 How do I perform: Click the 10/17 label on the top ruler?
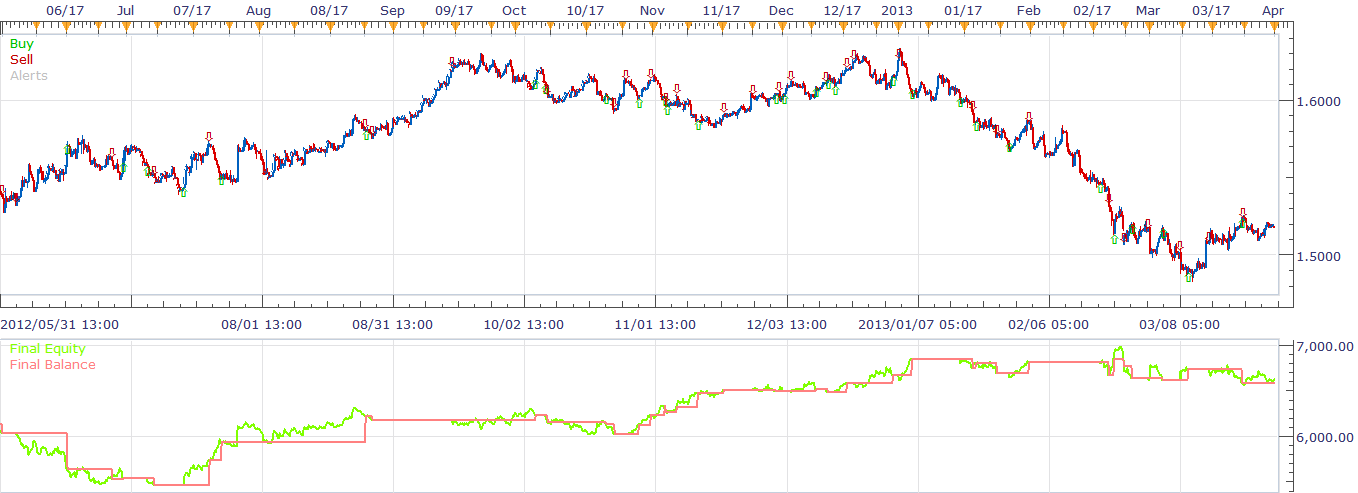click(x=586, y=9)
